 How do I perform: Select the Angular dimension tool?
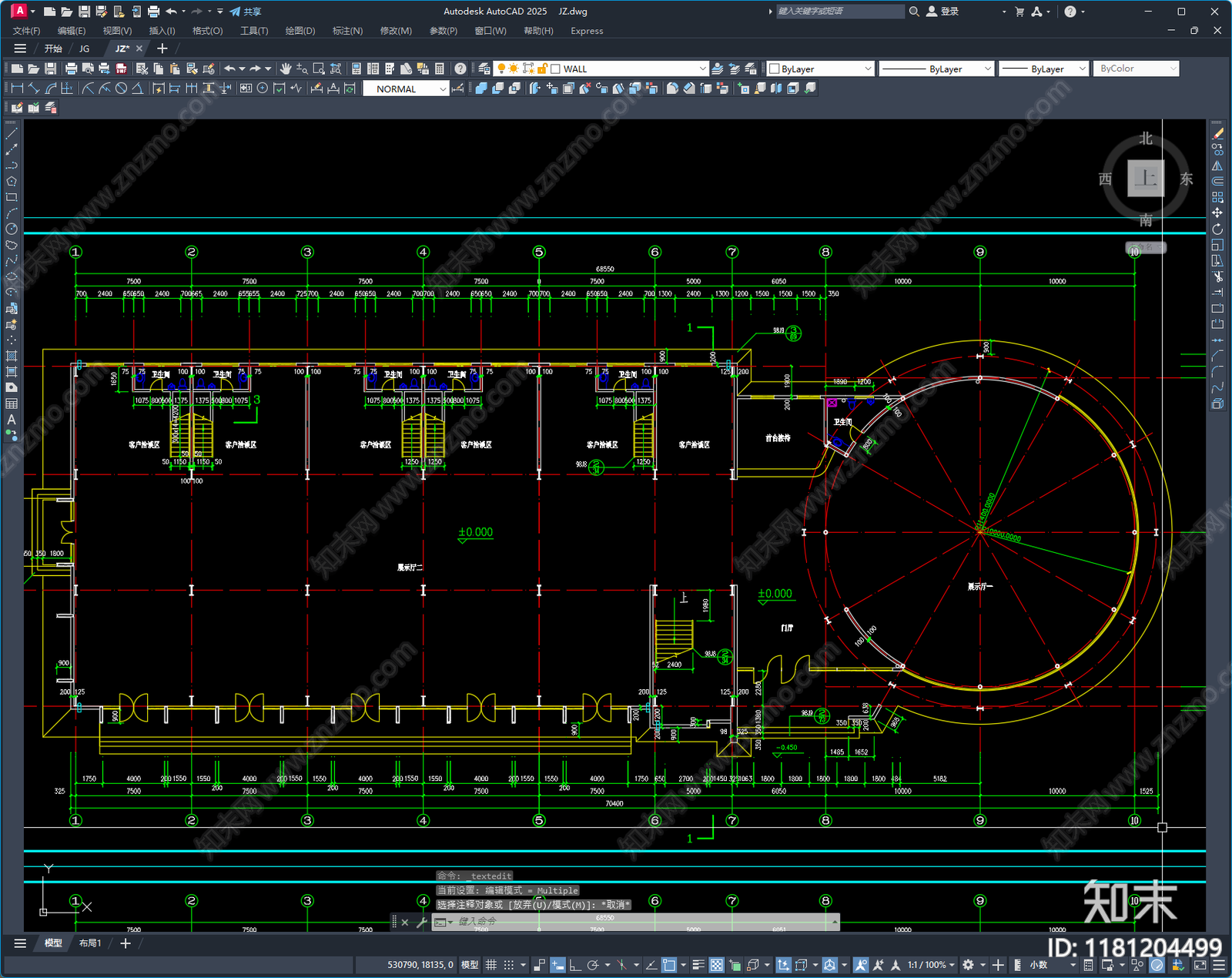(x=137, y=89)
